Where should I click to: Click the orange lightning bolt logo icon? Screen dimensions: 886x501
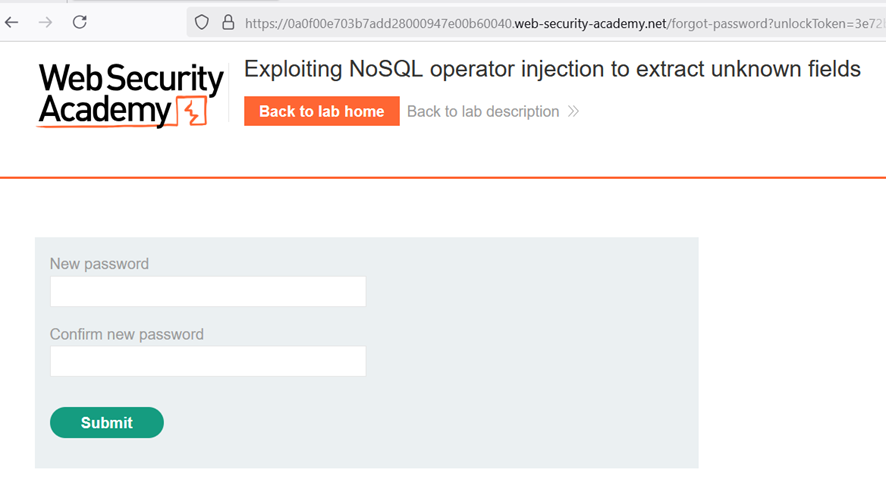pos(192,111)
